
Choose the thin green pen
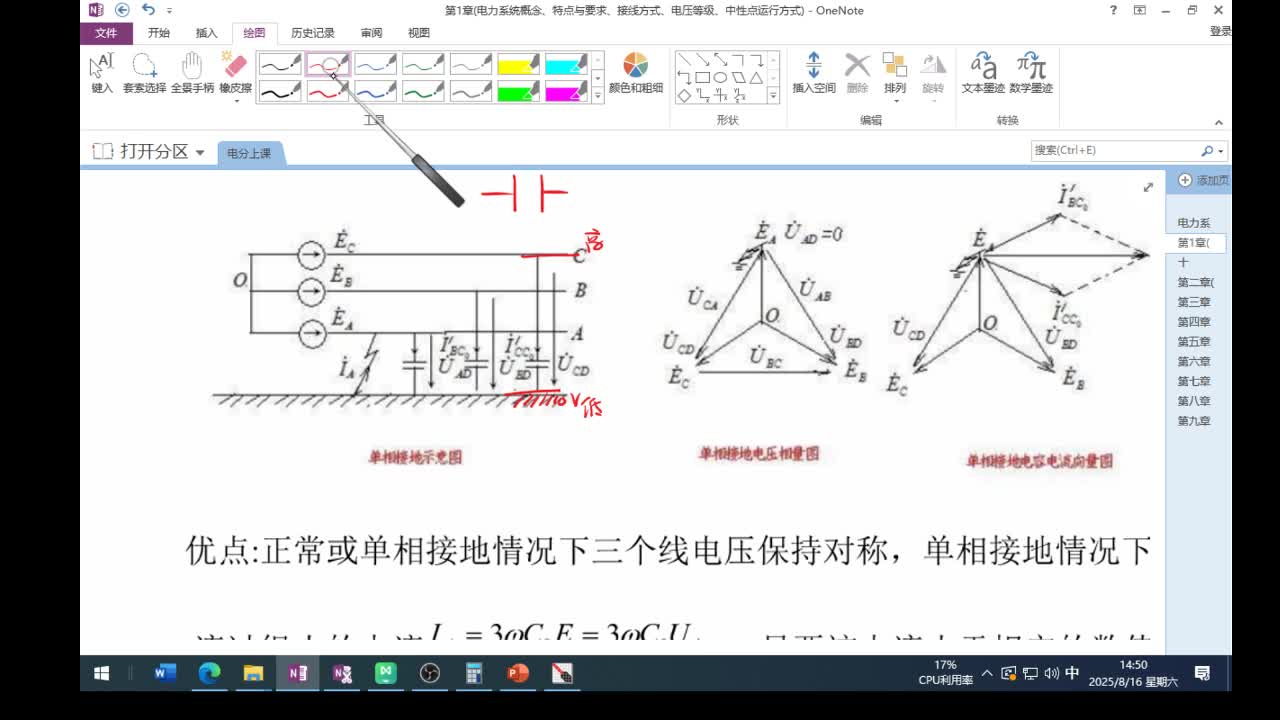point(424,65)
